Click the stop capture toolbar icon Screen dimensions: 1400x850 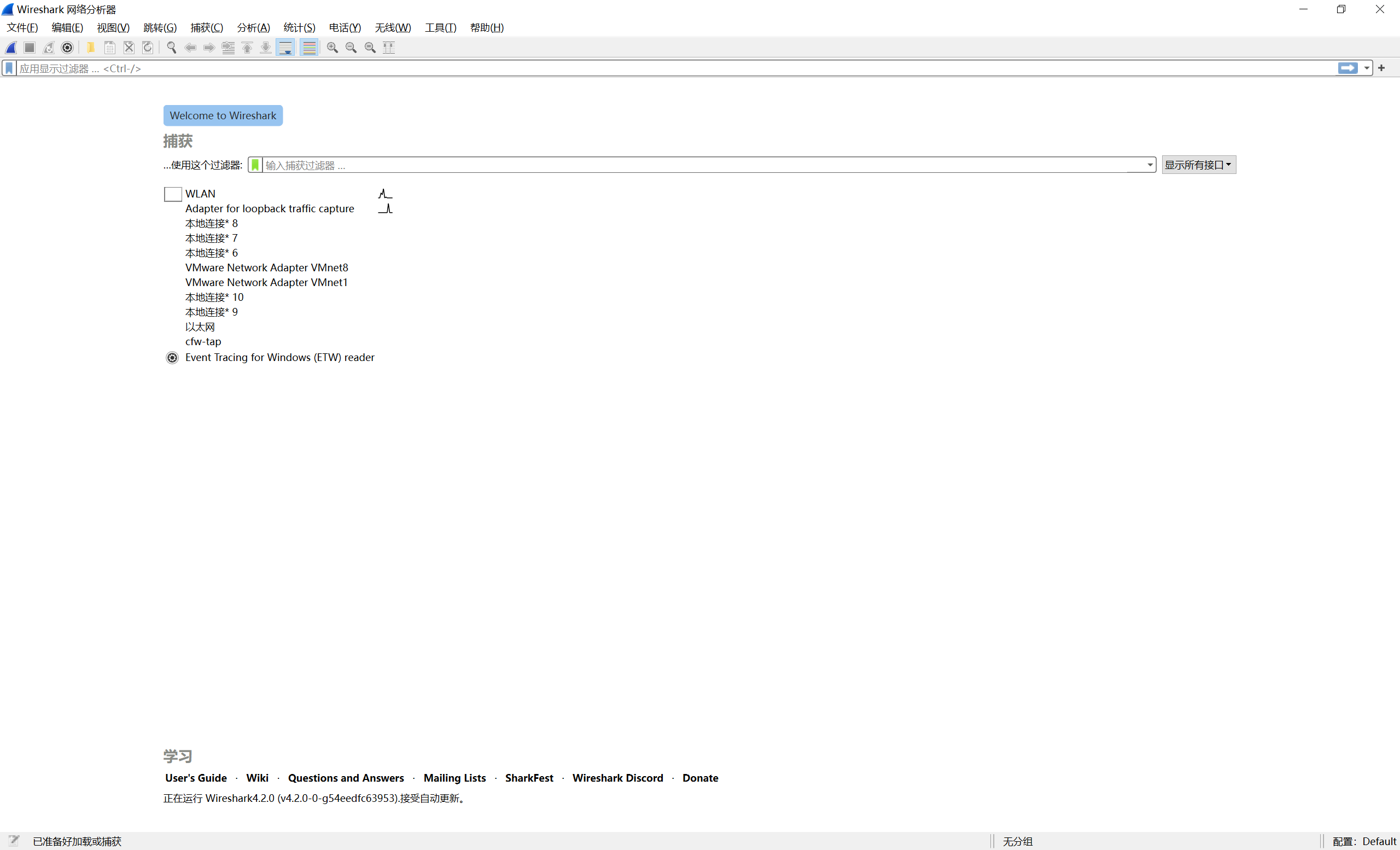(x=30, y=48)
